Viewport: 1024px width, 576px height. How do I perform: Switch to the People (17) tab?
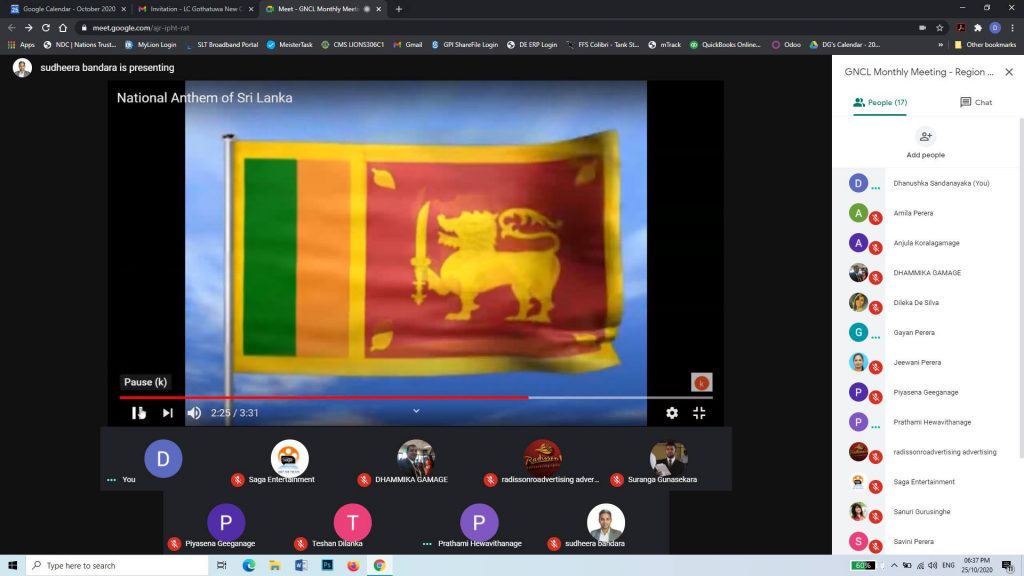880,103
